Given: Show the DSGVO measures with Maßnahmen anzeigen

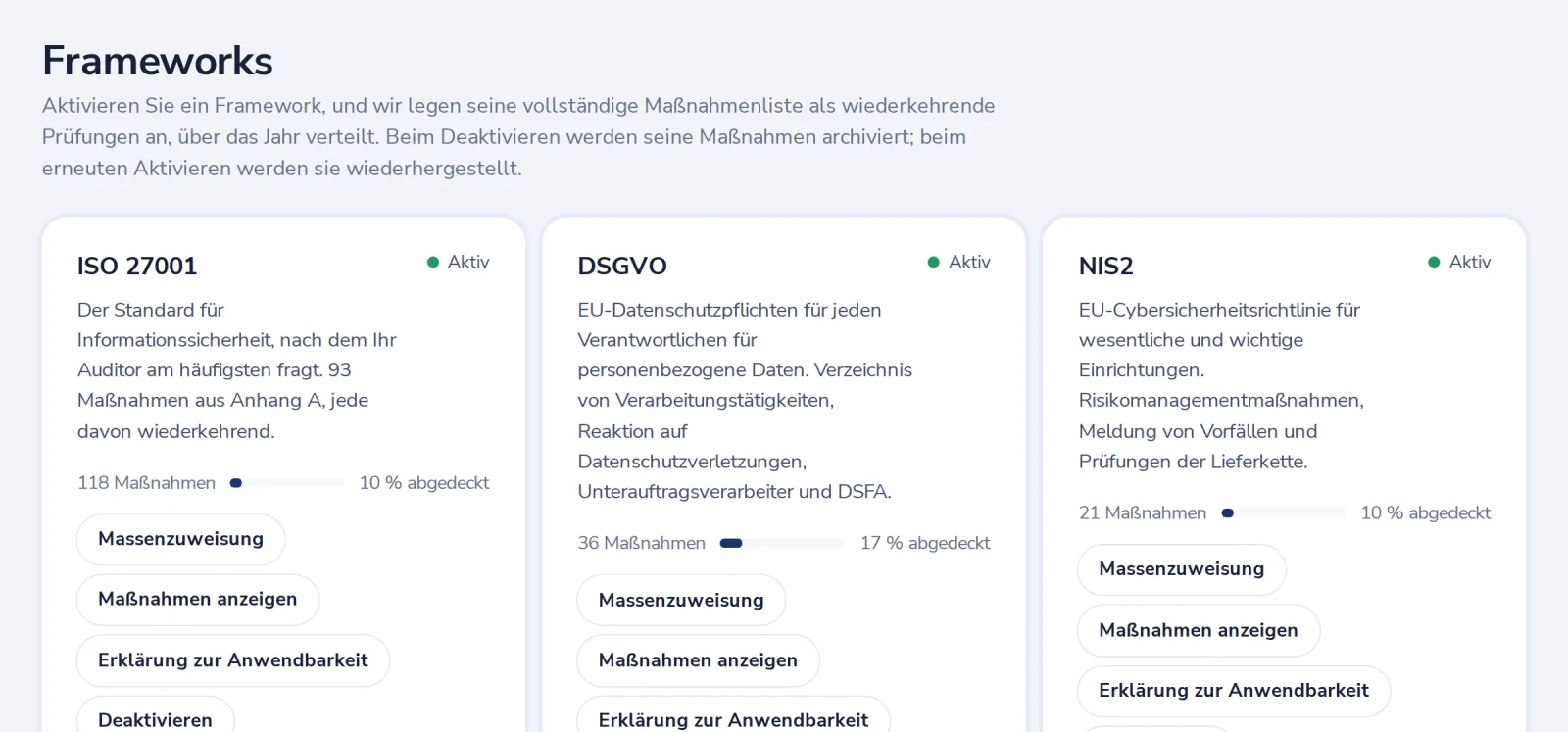Looking at the screenshot, I should click(x=698, y=660).
